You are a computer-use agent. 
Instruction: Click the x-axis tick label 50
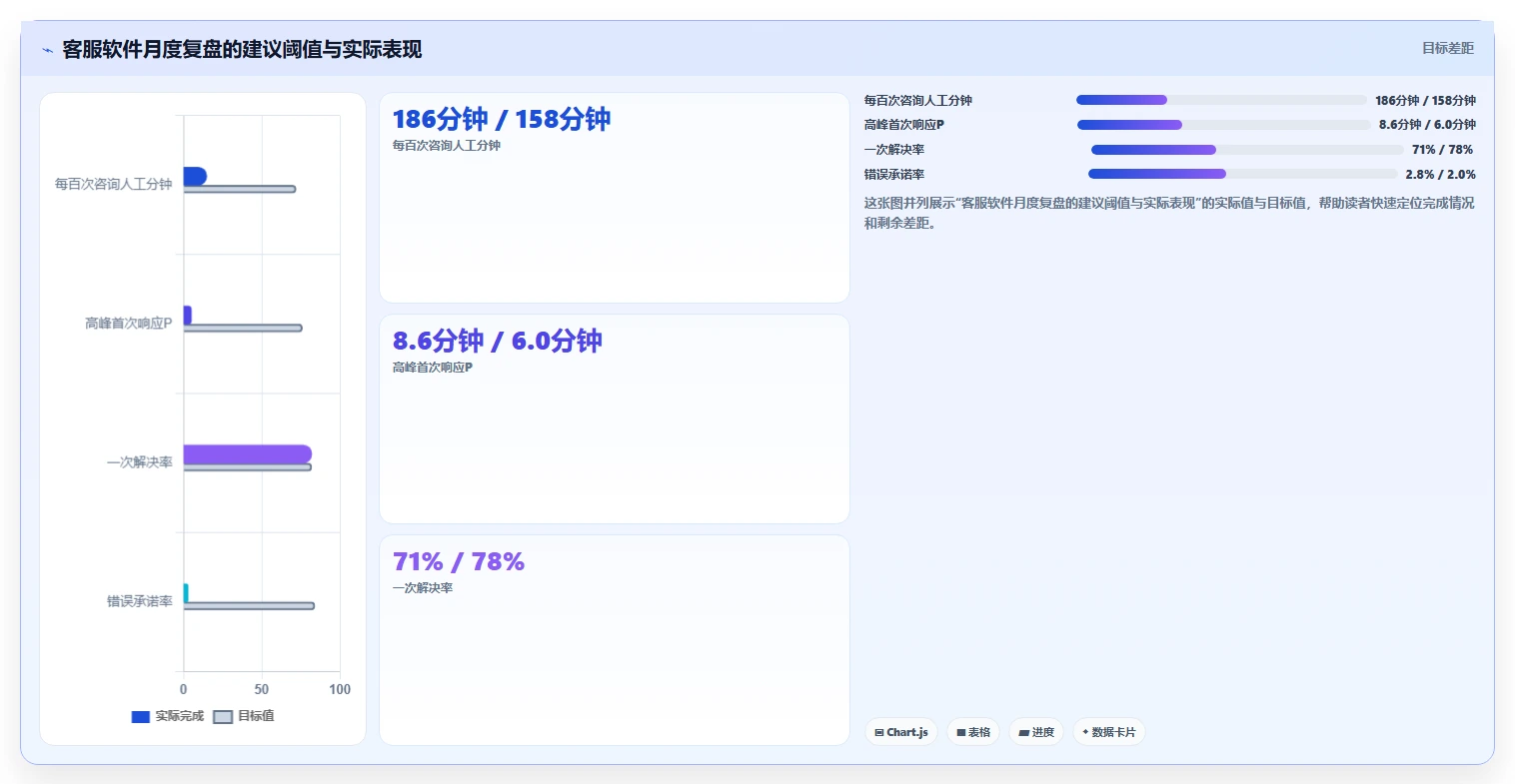(x=262, y=689)
